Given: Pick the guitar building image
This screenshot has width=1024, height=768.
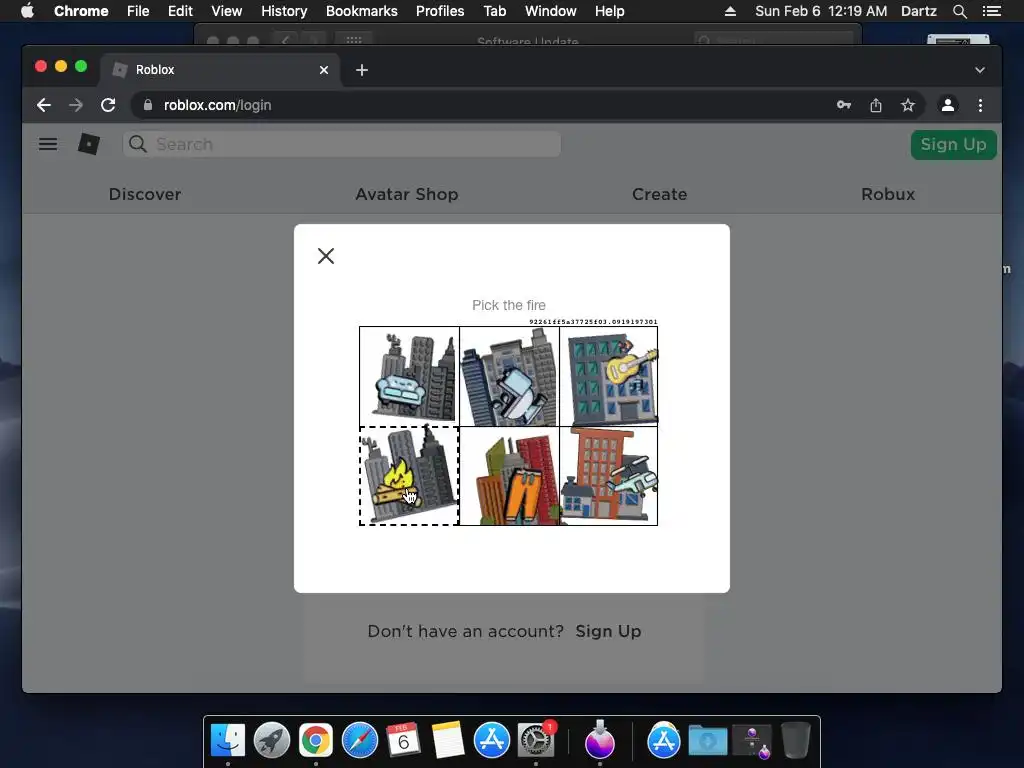Looking at the screenshot, I should coord(609,376).
